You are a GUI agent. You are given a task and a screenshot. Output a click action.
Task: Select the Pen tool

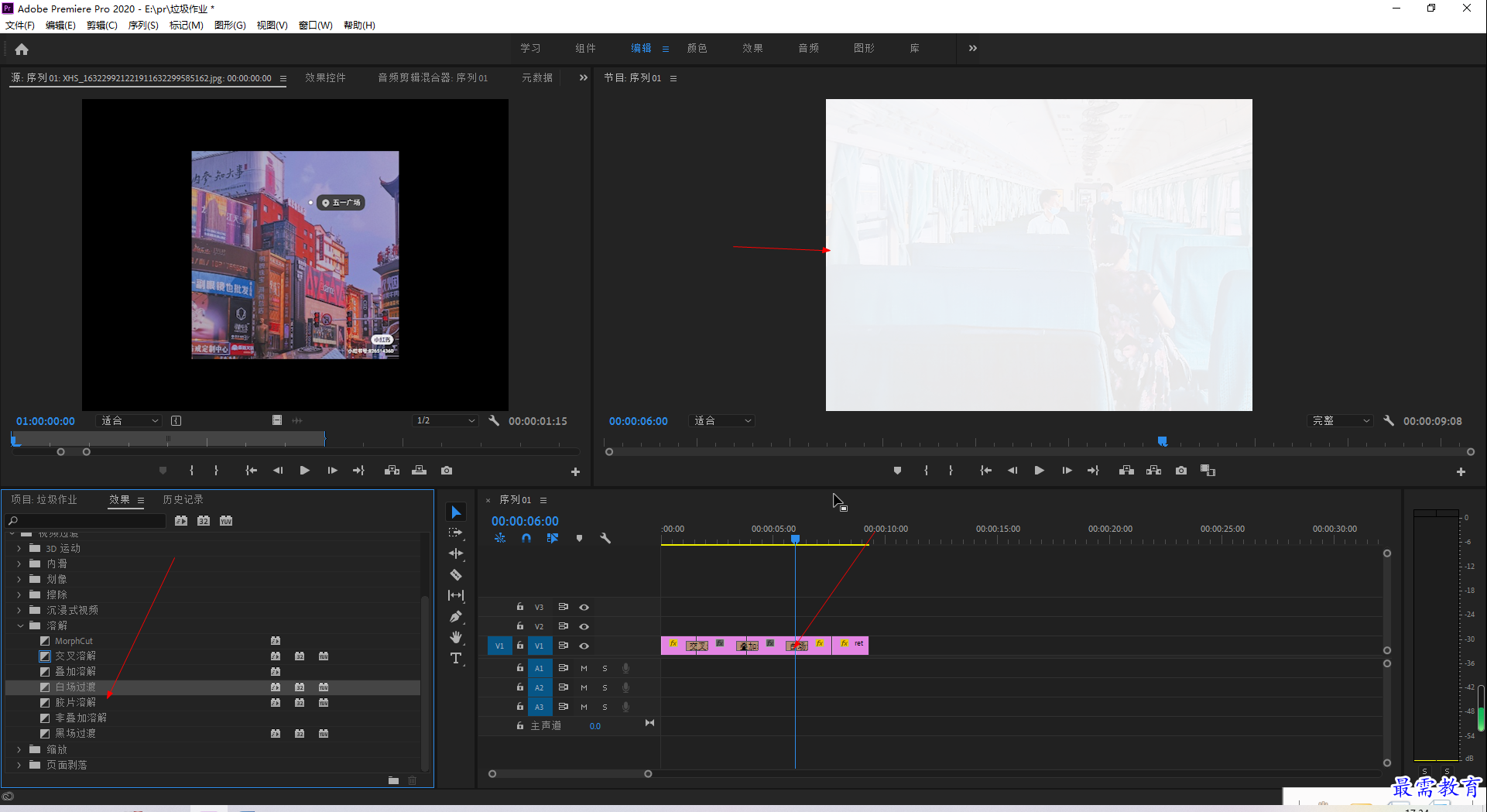click(456, 616)
